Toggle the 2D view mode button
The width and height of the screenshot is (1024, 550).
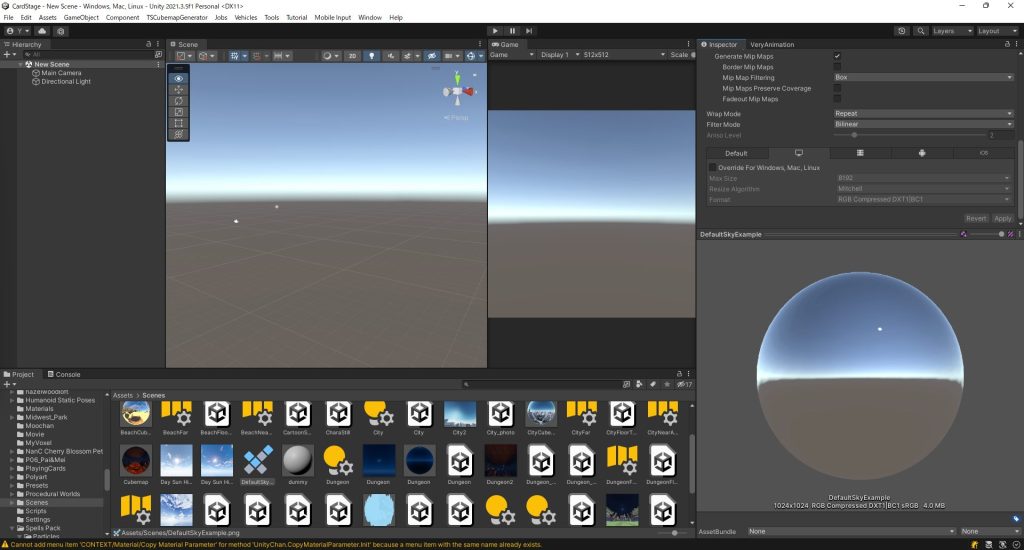point(352,56)
